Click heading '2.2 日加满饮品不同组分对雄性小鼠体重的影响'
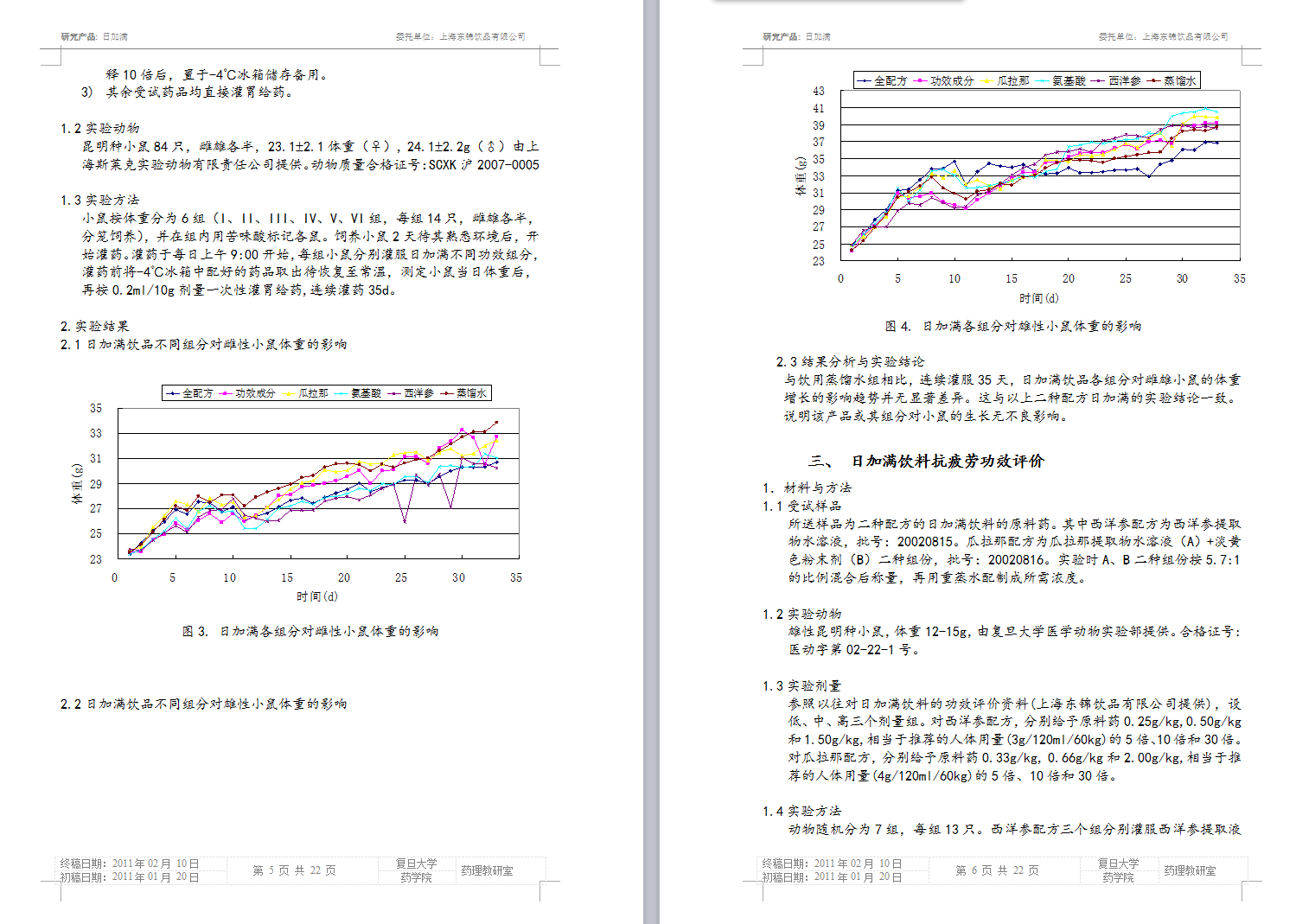Viewport: 1296px width, 924px height. pyautogui.click(x=203, y=704)
